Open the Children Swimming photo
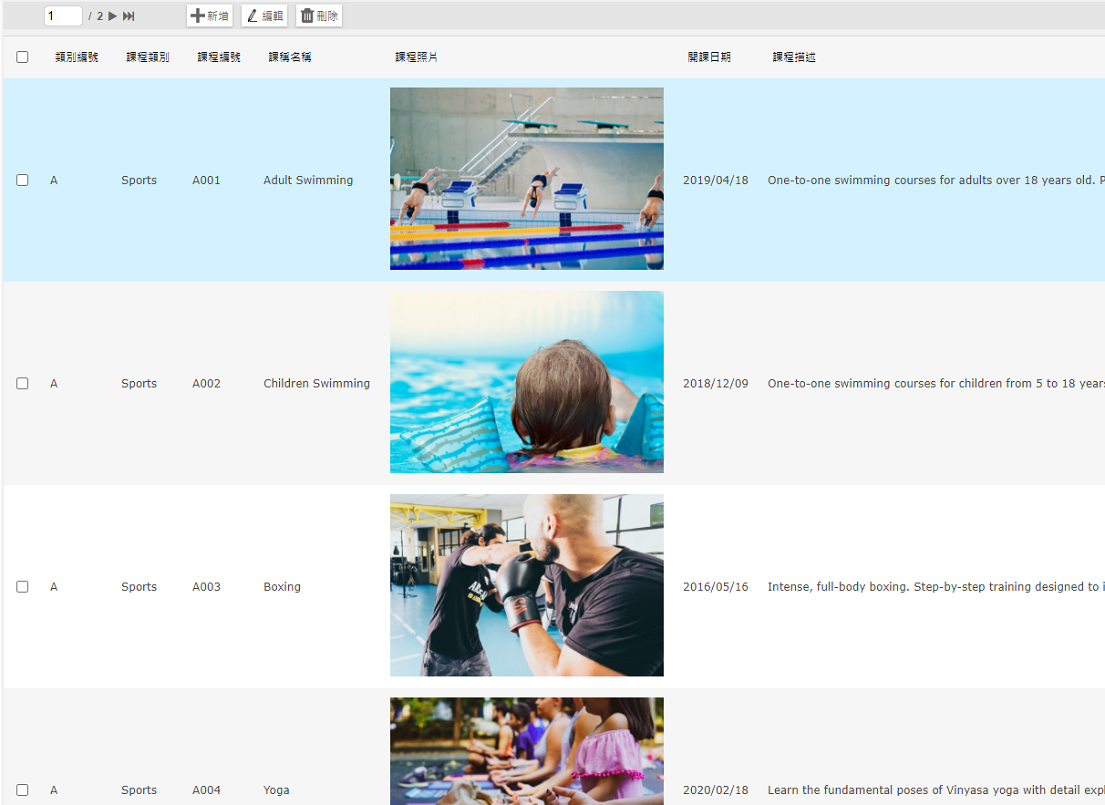 pyautogui.click(x=526, y=382)
